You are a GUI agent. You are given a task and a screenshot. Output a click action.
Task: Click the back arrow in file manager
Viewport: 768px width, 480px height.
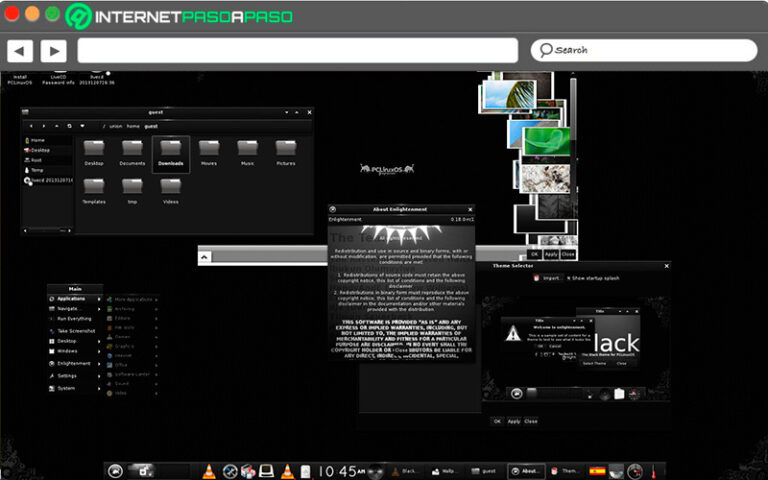click(x=31, y=126)
